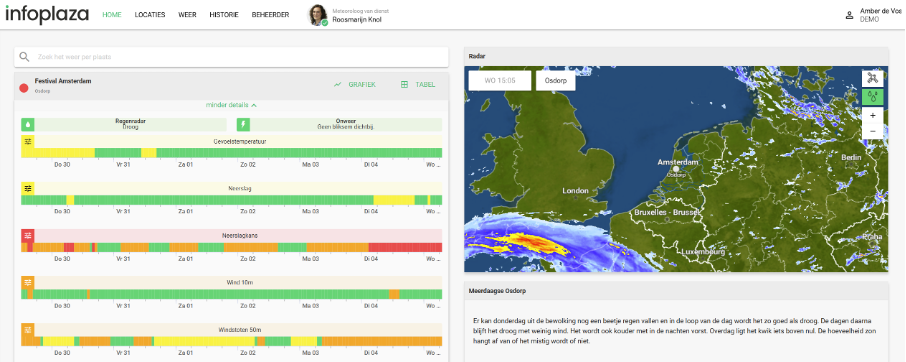The height and width of the screenshot is (362, 906).
Task: Click the Onweer lightning icon
Action: [243, 125]
